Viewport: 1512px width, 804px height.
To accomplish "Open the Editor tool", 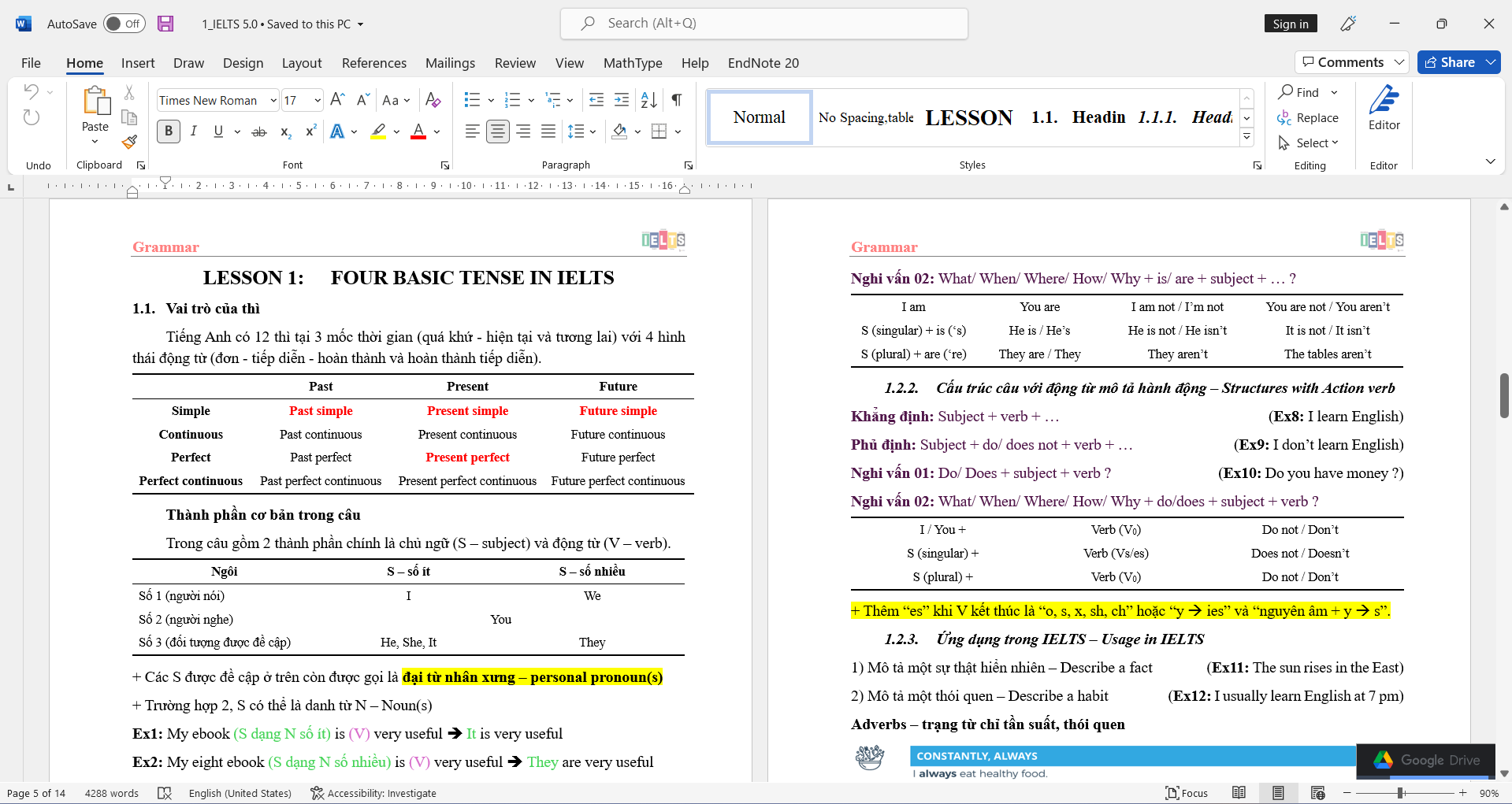I will [x=1384, y=109].
